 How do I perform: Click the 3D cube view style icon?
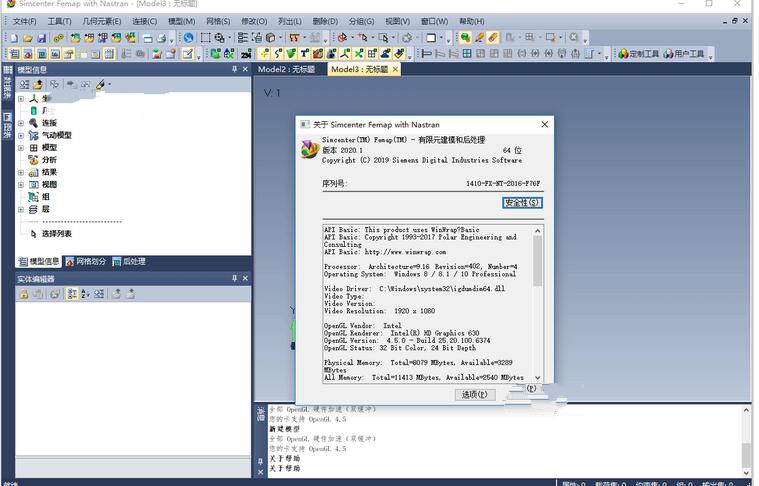coord(271,38)
